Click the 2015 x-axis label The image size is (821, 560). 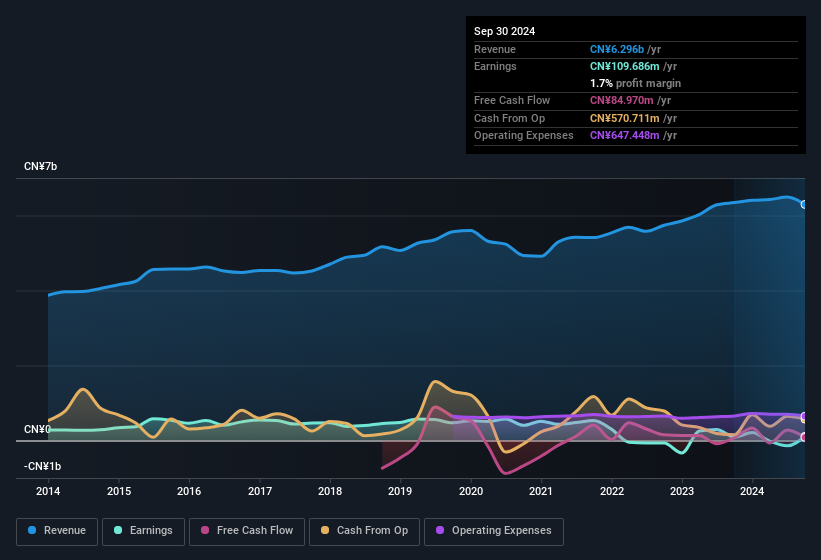tap(119, 491)
